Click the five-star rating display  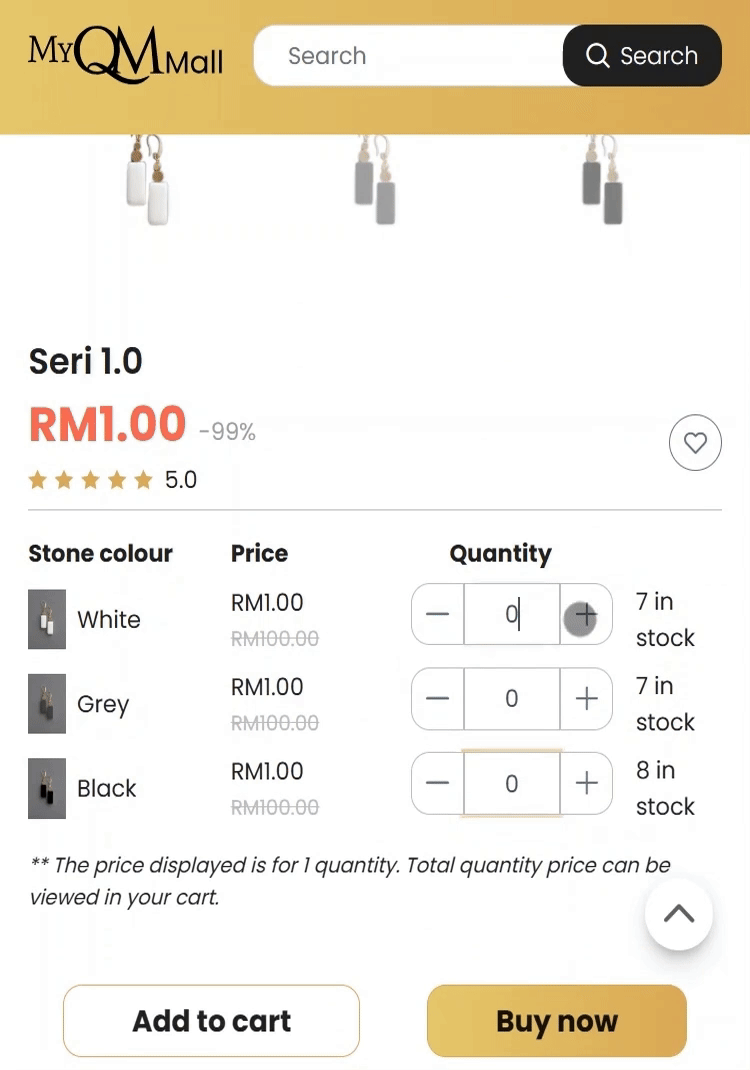pos(91,480)
